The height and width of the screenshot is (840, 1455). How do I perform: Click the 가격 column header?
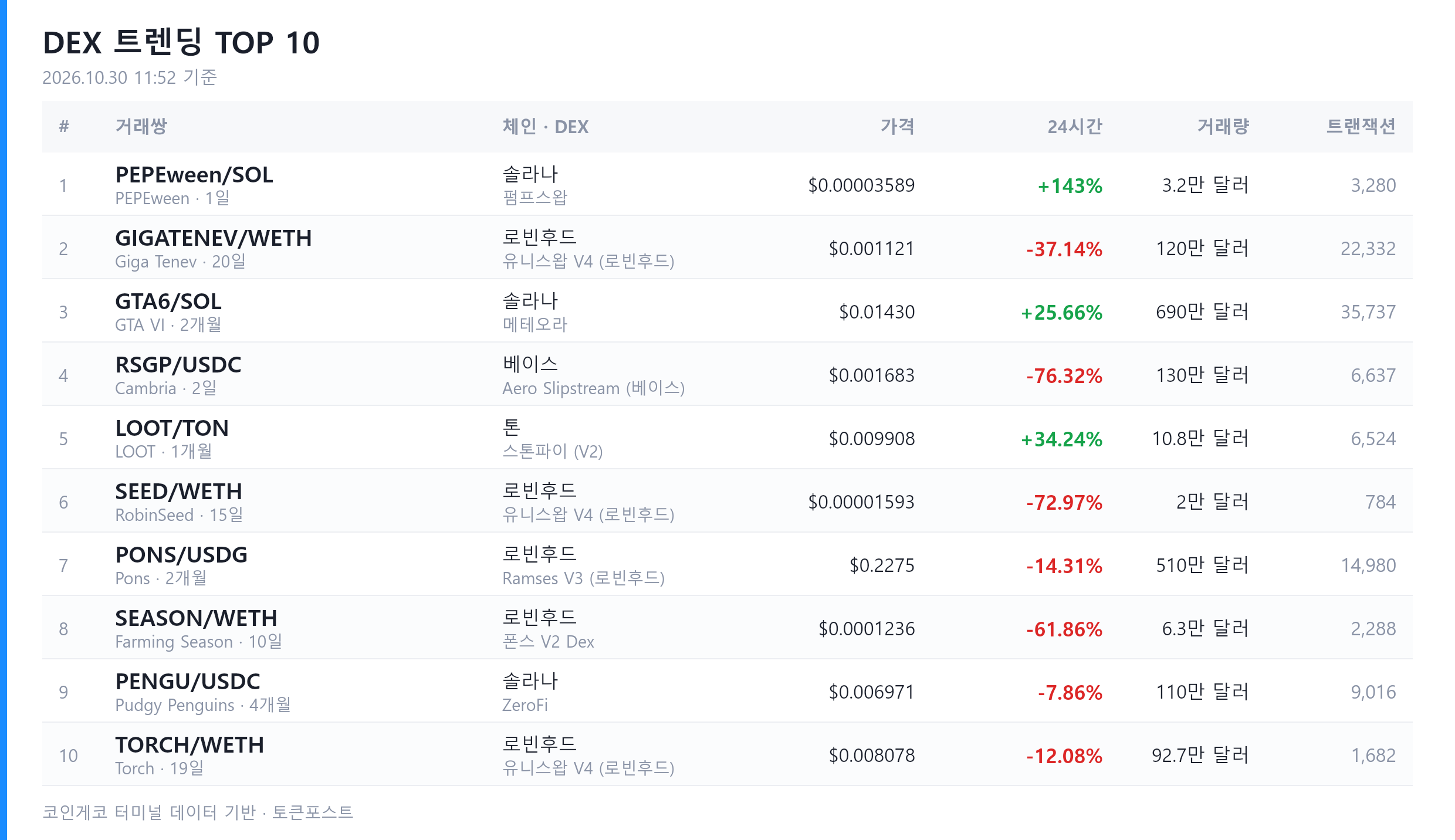[x=897, y=126]
